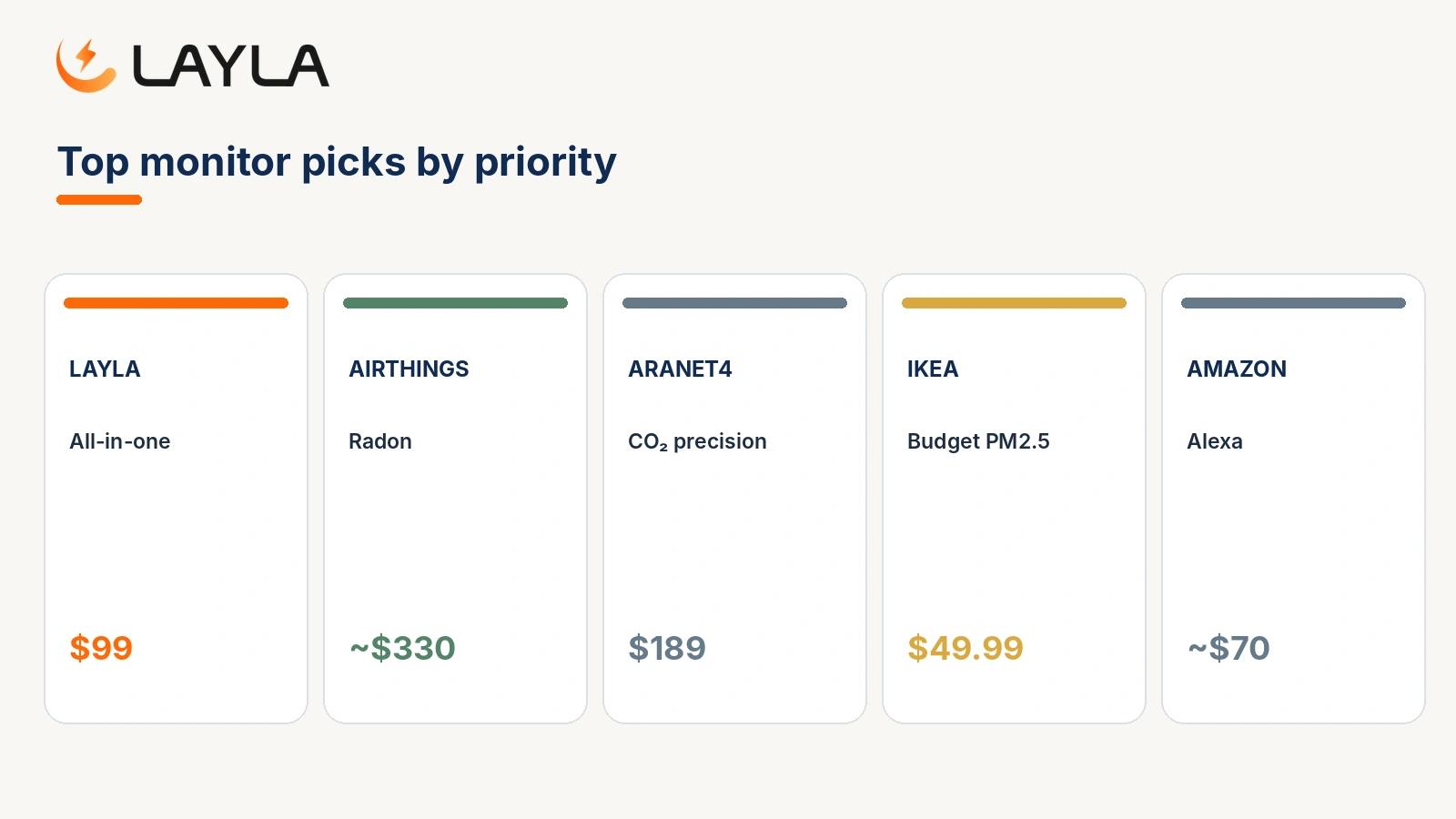Viewport: 1456px width, 819px height.
Task: Choose the AMAZON card title
Action: 1237,369
